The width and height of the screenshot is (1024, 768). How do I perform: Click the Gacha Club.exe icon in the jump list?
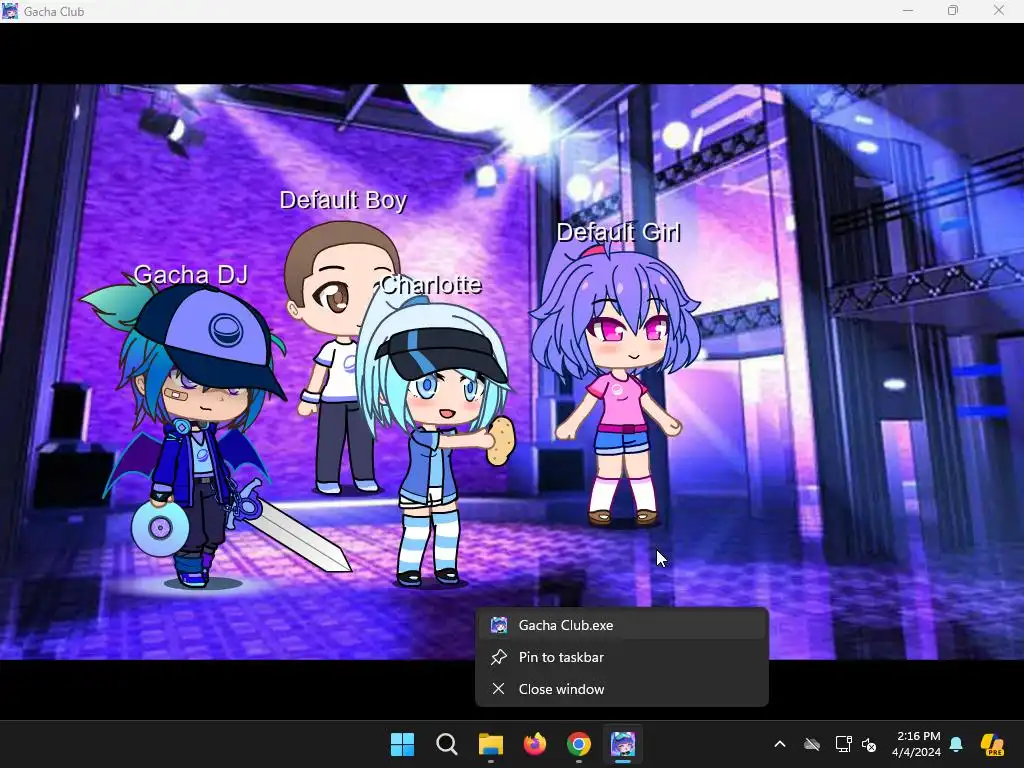pos(499,625)
